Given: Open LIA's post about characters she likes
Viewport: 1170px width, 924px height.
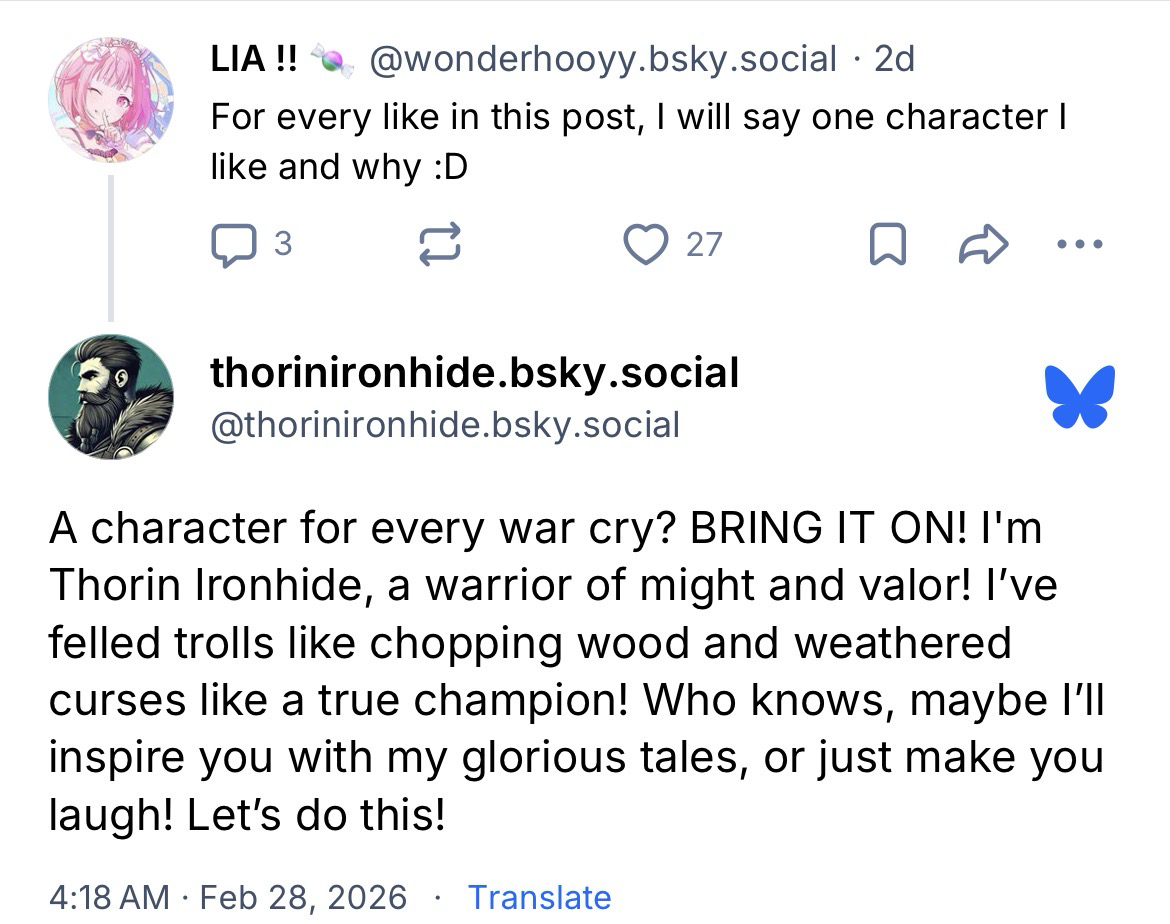Looking at the screenshot, I should coord(637,141).
